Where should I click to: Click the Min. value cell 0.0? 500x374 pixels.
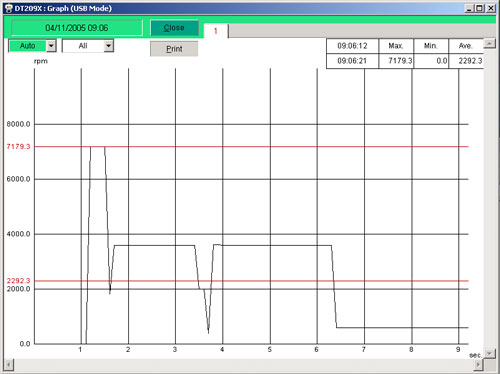click(431, 61)
